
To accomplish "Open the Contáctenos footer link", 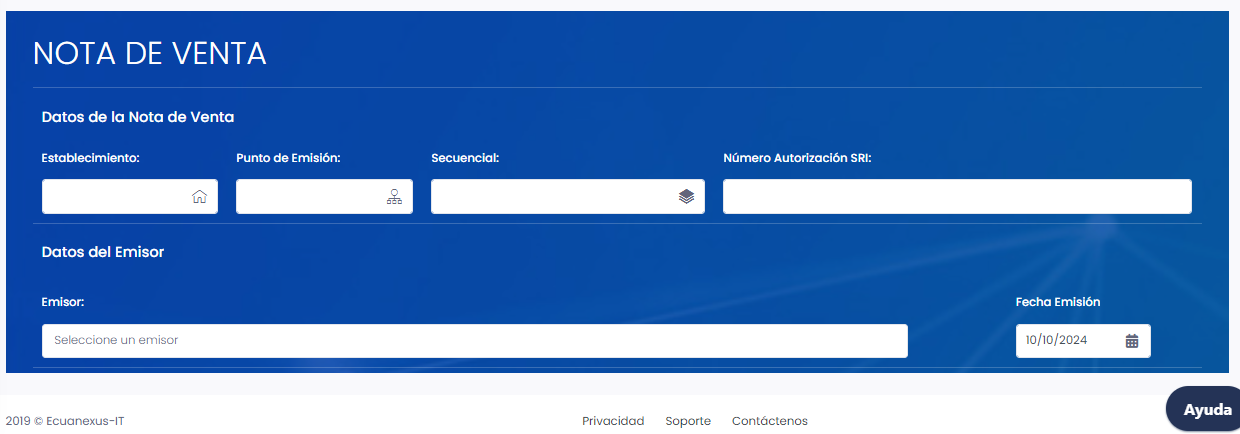I will tap(770, 421).
